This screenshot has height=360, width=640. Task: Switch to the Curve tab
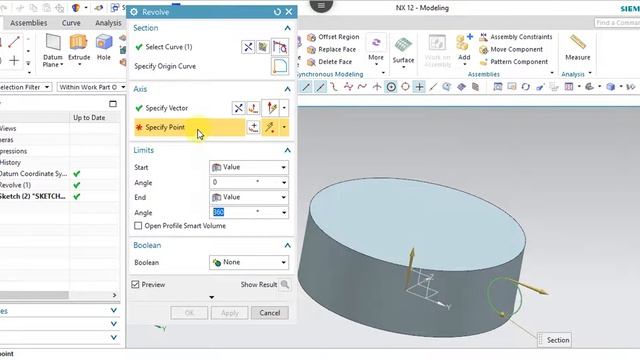tap(71, 23)
